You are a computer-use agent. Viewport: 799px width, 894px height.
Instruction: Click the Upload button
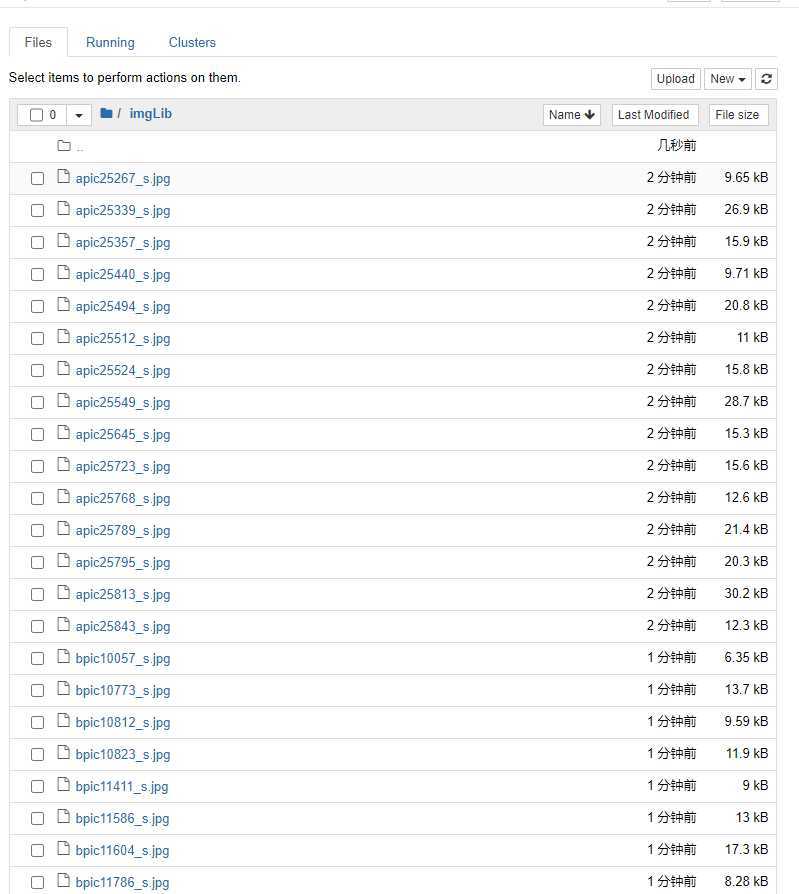click(676, 79)
